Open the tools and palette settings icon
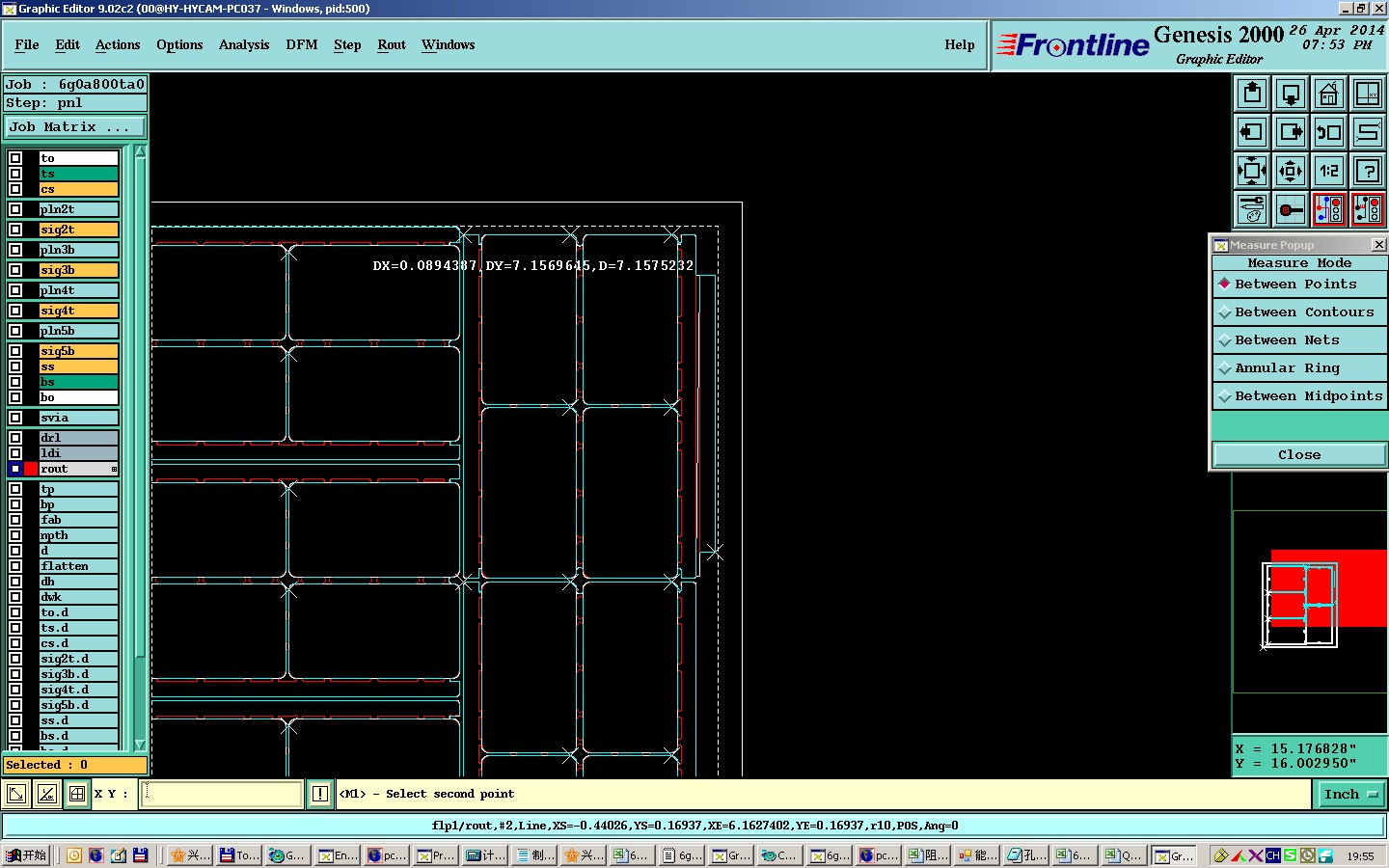Image resolution: width=1389 pixels, height=868 pixels. point(1252,208)
